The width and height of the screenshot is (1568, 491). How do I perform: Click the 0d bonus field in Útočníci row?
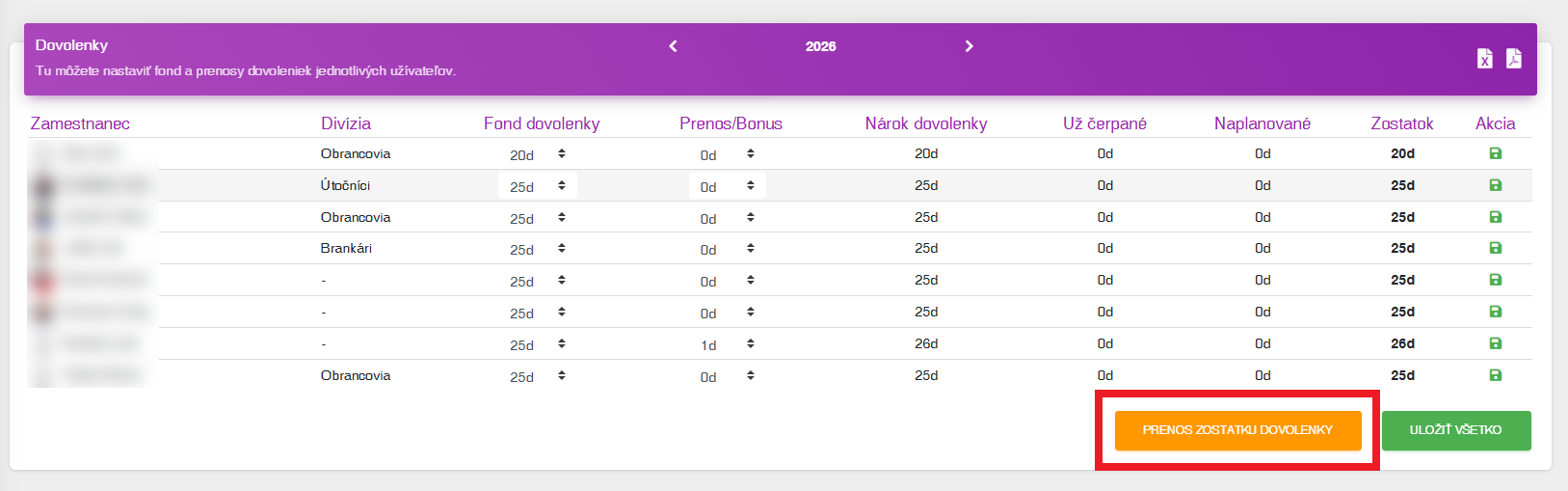(x=727, y=185)
